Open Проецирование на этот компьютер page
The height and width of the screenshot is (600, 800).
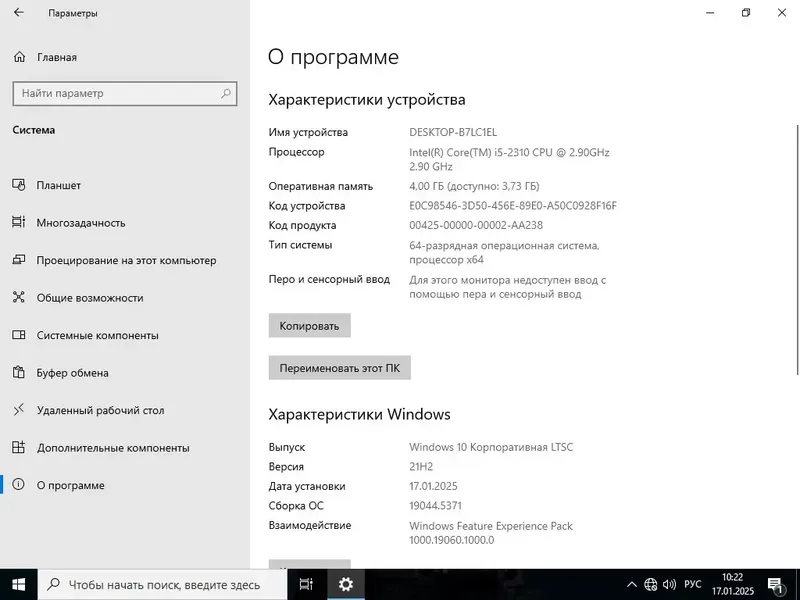pos(125,260)
